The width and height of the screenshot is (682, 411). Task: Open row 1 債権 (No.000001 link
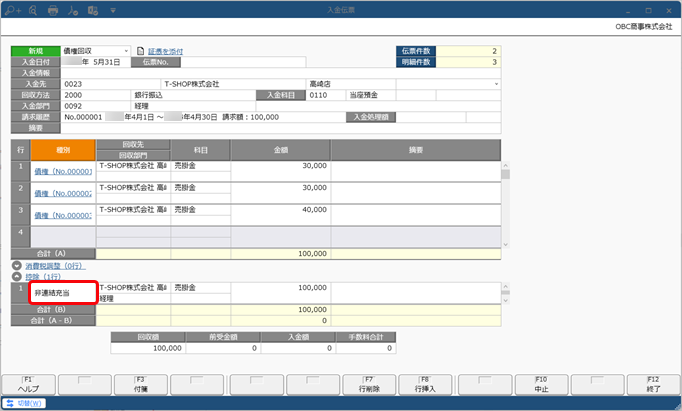(63, 172)
